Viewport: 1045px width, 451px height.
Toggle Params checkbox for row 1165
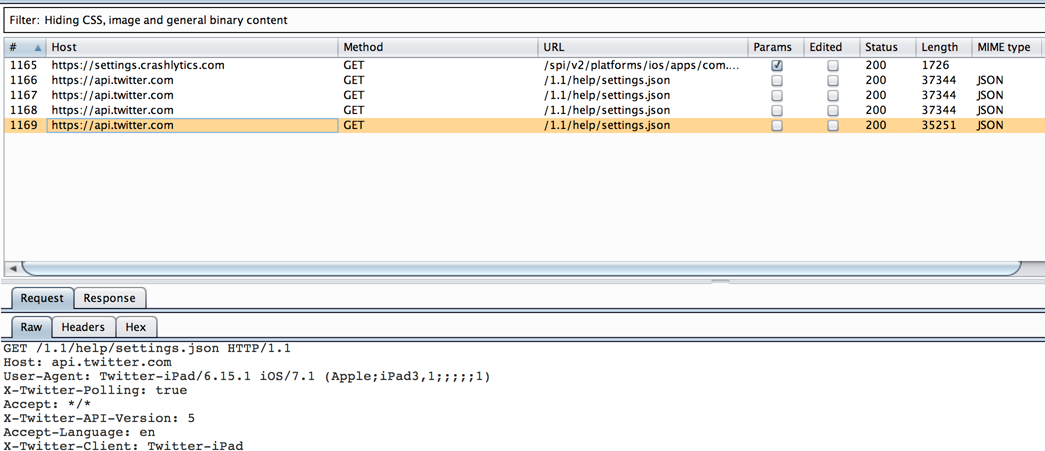point(776,66)
